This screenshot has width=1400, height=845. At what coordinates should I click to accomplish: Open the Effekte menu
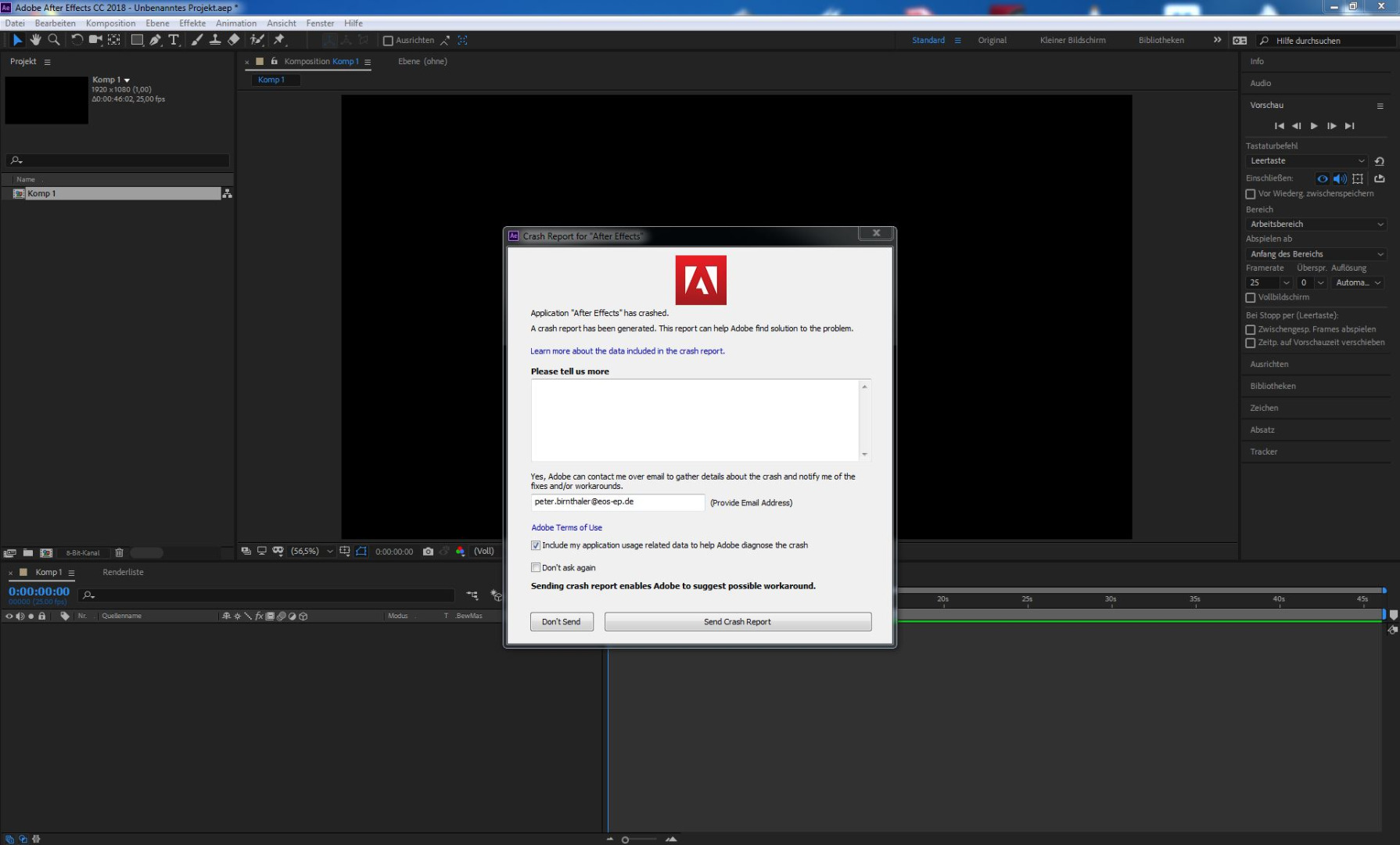click(x=192, y=23)
